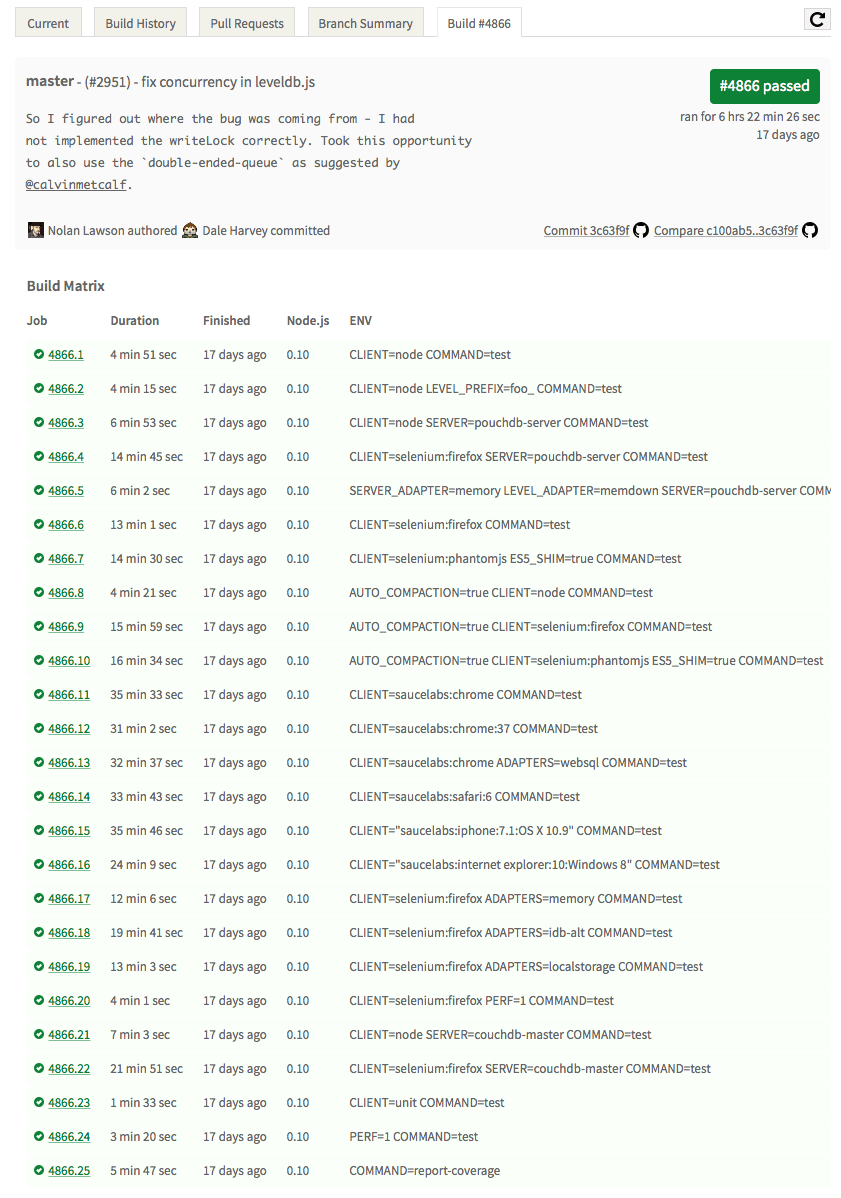Click the status checkmark beside job 4866.13

point(39,763)
